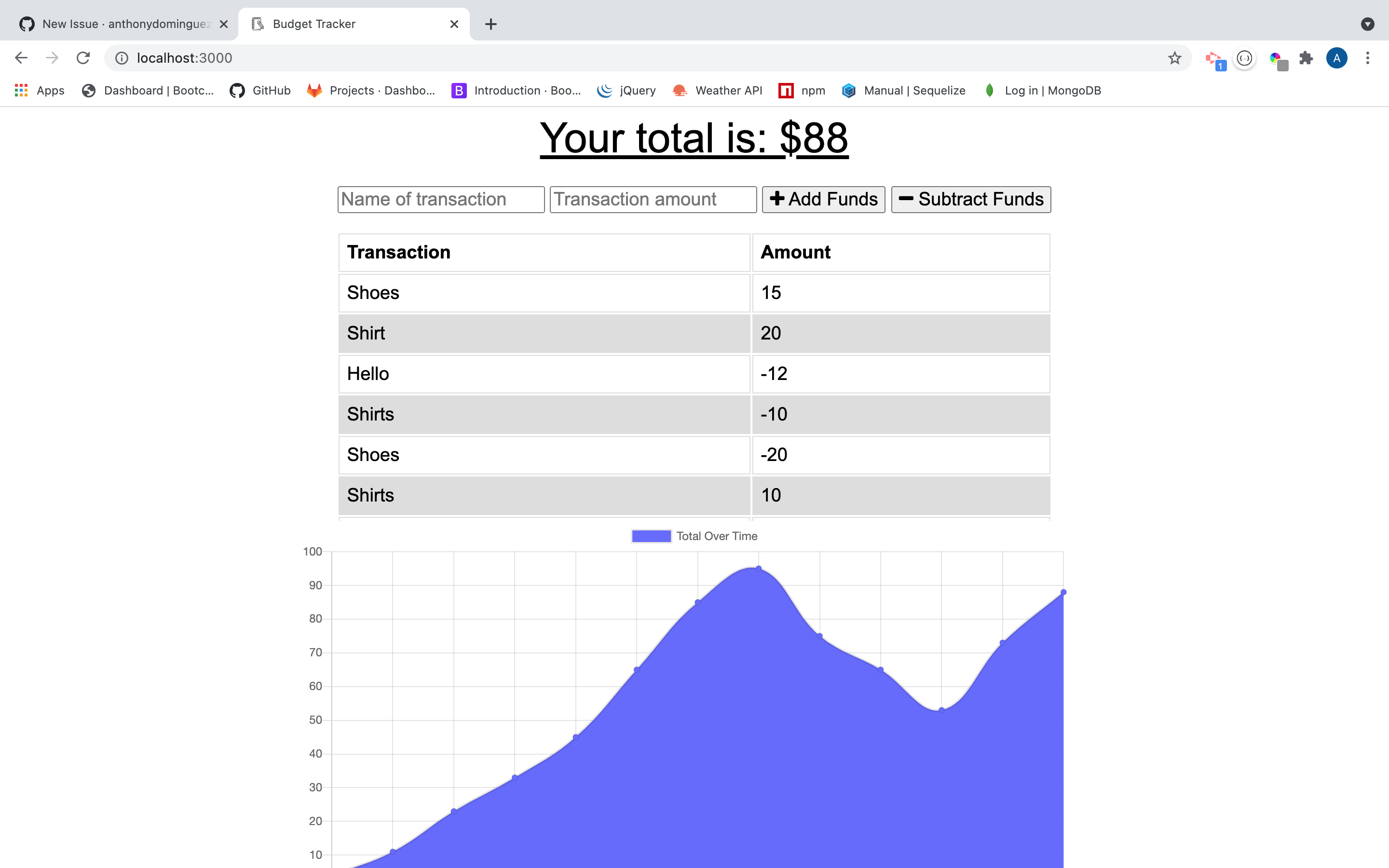Reload the Budget Tracker page

coord(83,57)
